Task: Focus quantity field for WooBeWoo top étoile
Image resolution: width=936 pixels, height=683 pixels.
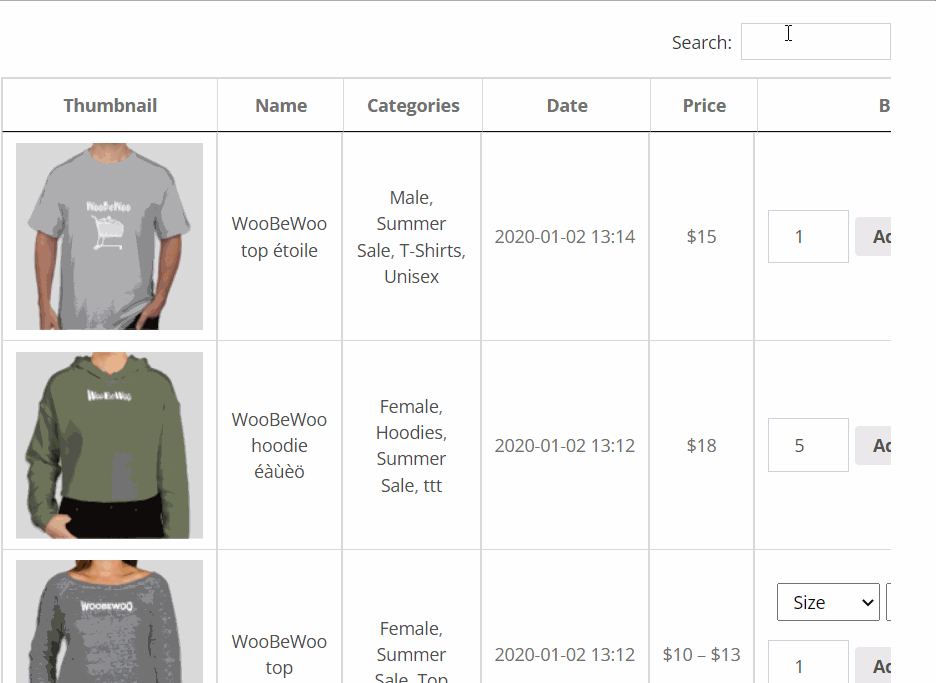Action: pos(808,236)
